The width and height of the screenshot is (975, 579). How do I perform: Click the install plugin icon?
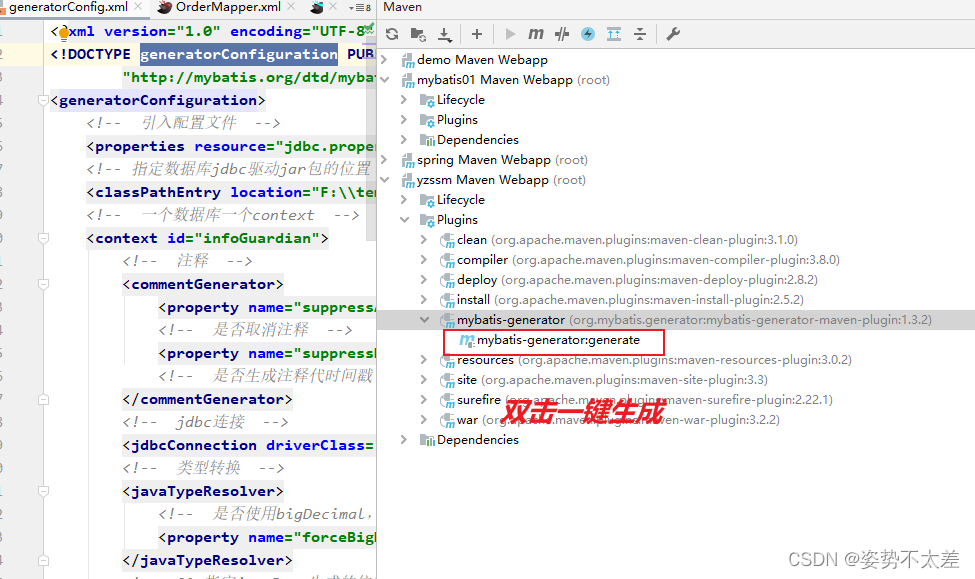tap(447, 300)
